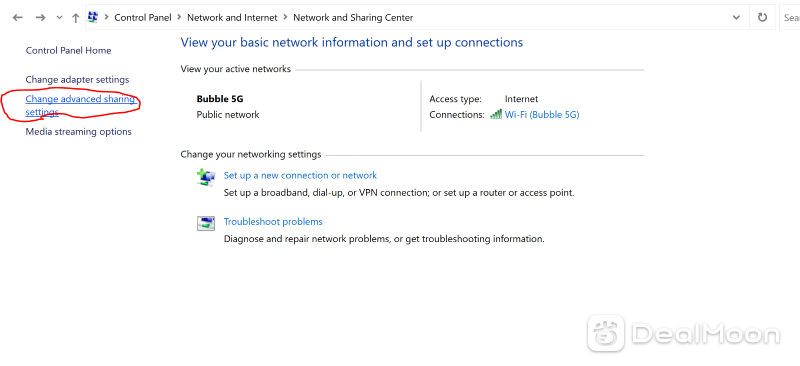The width and height of the screenshot is (800, 366).
Task: Click the Forward navigation arrow
Action: [40, 18]
